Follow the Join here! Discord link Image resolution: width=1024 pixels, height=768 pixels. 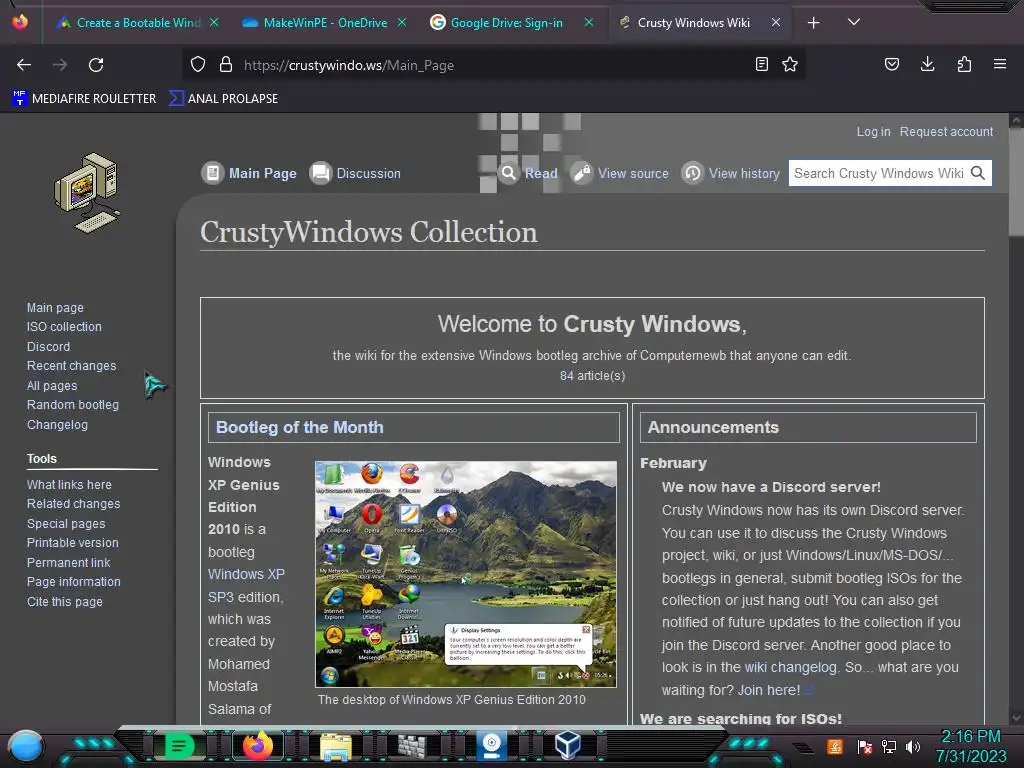click(x=769, y=690)
